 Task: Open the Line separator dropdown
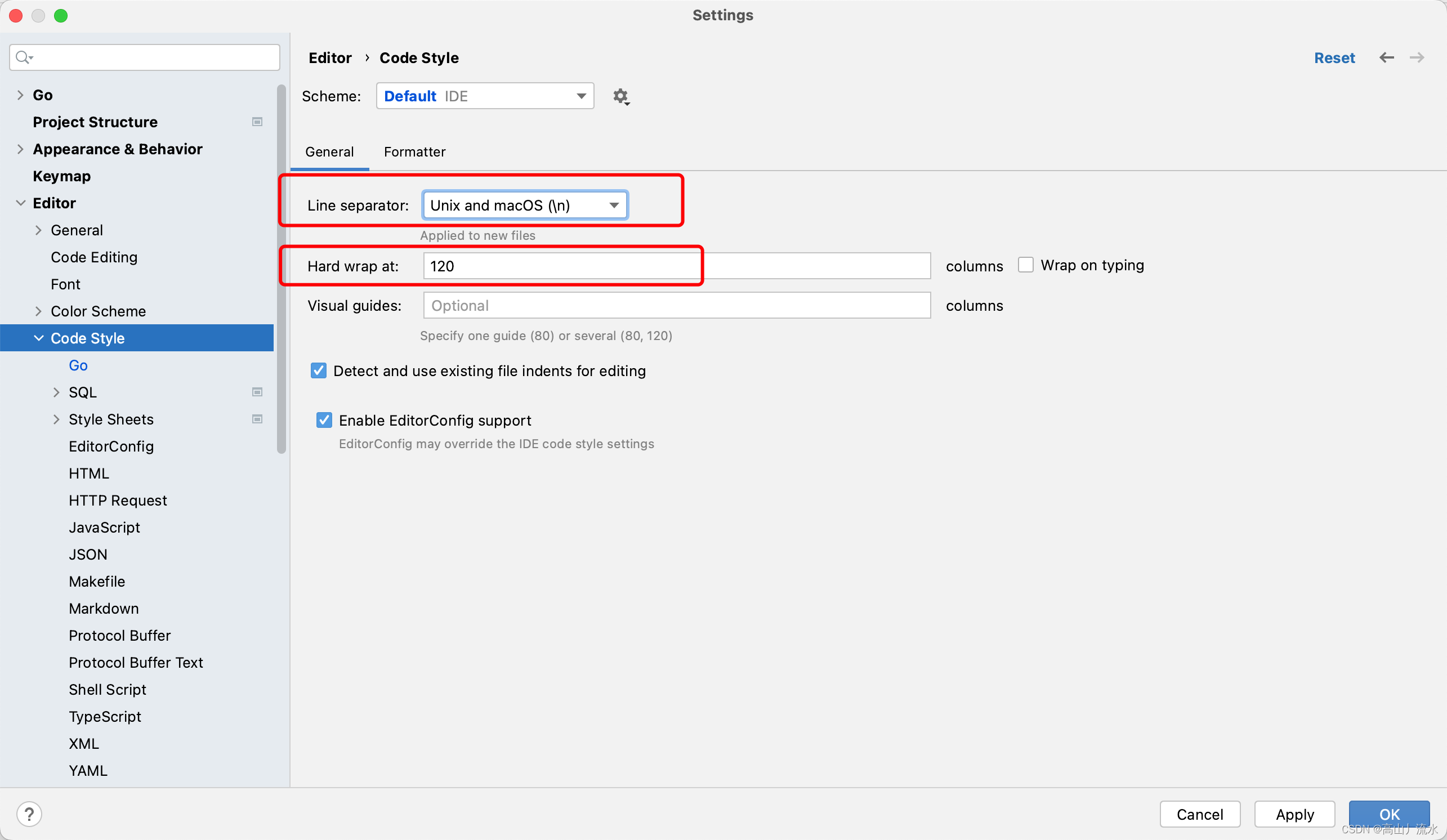pyautogui.click(x=525, y=205)
